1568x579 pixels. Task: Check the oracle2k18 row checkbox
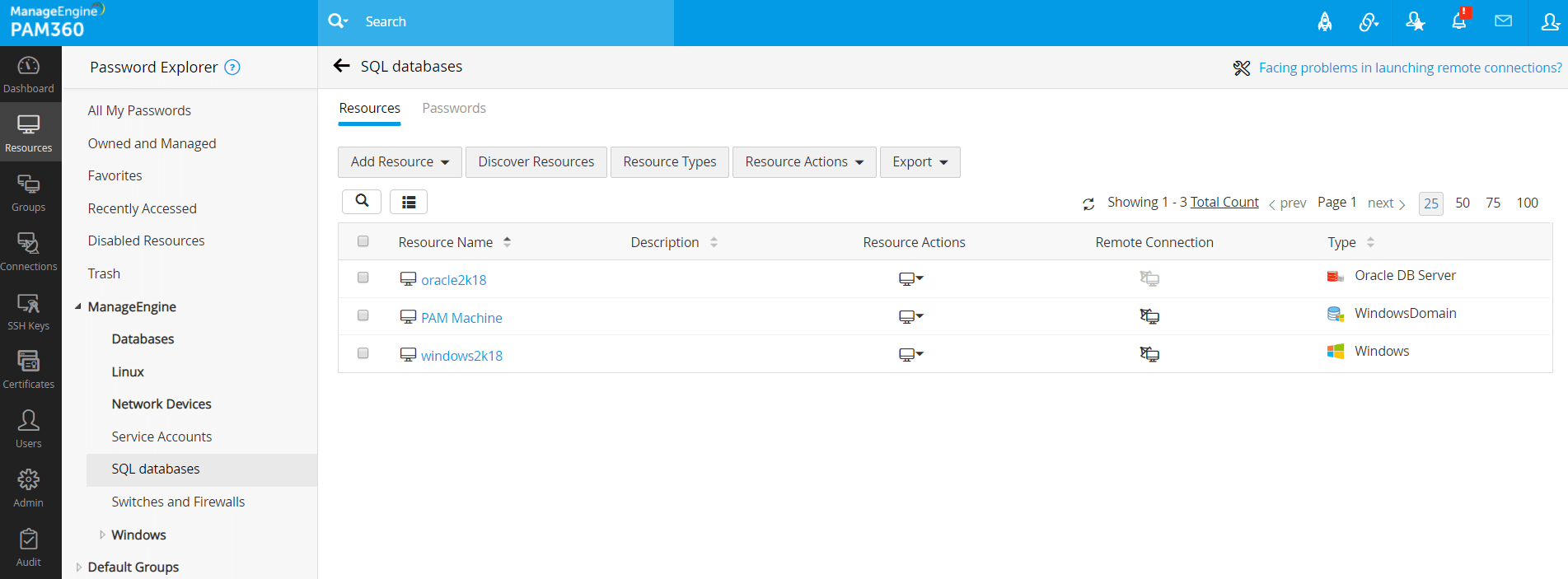pos(363,278)
